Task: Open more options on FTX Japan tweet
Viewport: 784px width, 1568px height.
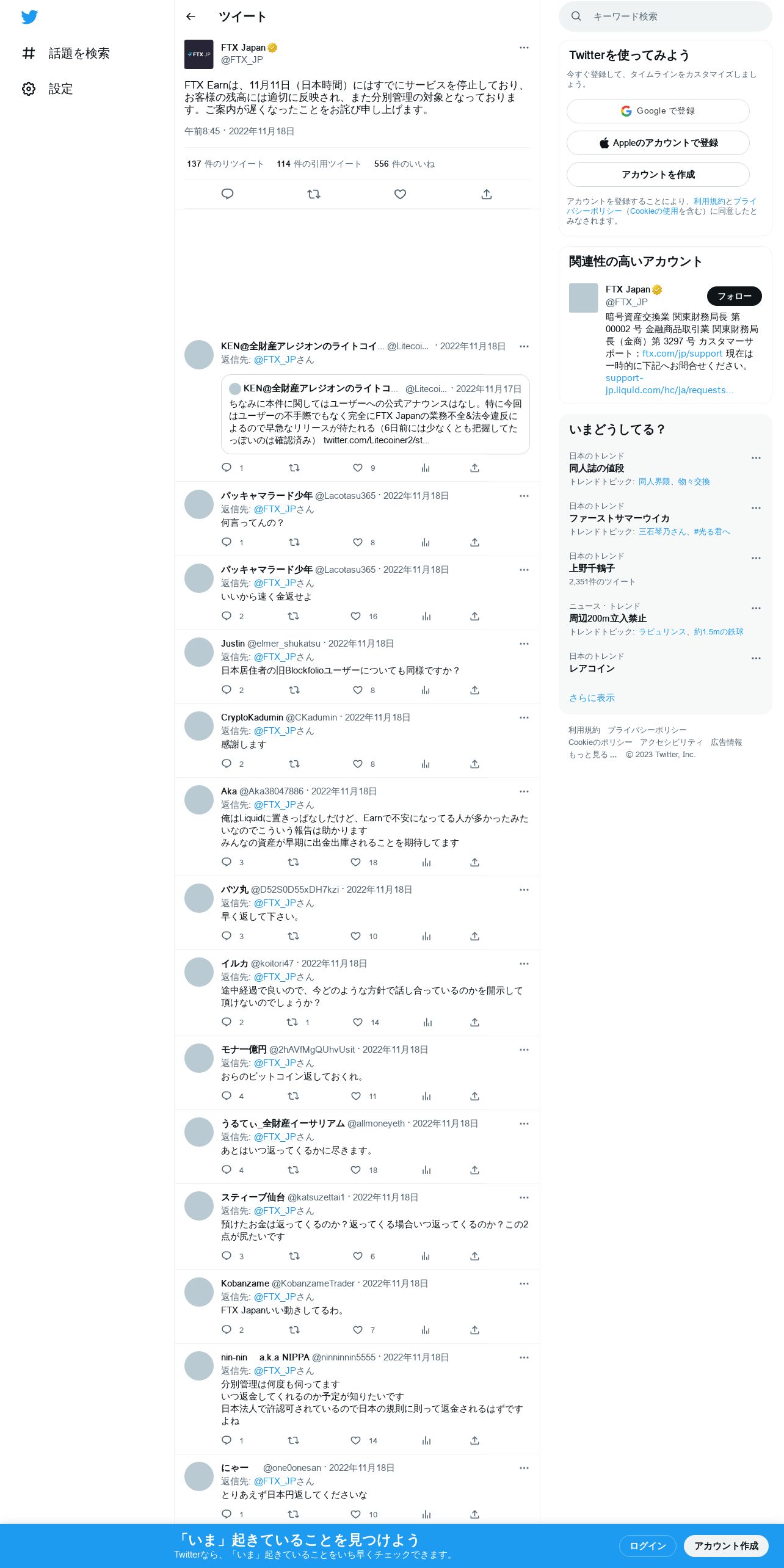Action: tap(524, 48)
